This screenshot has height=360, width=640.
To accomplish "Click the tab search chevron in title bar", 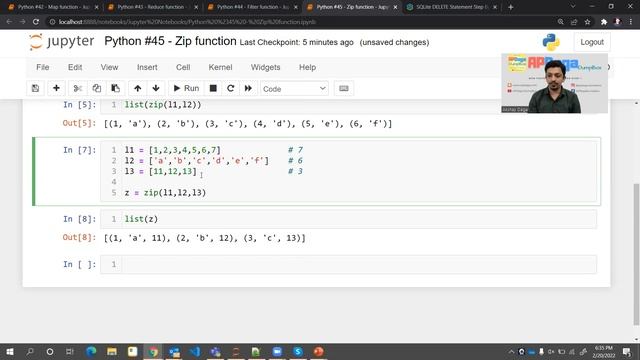I will (573, 7).
